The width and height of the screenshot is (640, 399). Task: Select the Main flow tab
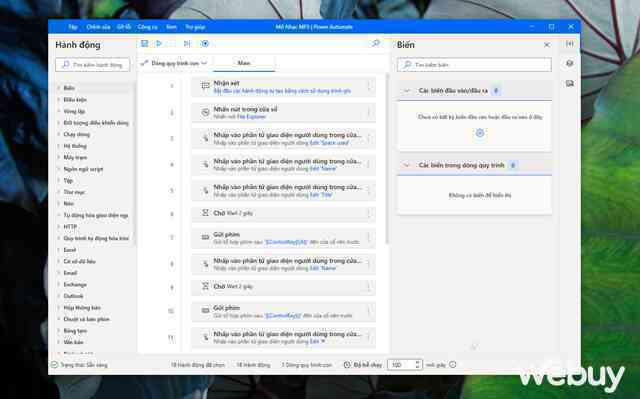[x=244, y=63]
